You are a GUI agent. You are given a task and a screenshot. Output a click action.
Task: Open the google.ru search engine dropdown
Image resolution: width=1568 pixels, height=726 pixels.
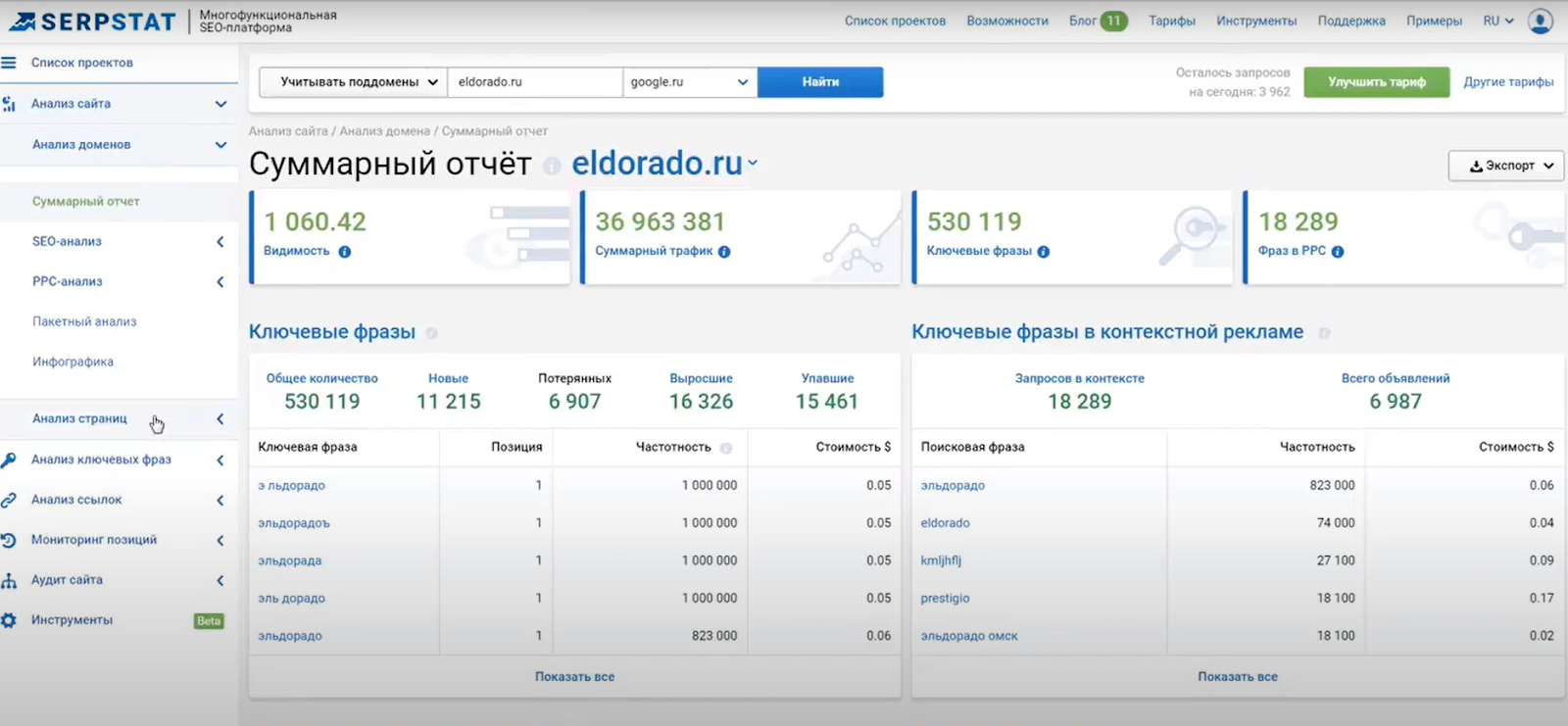click(690, 82)
